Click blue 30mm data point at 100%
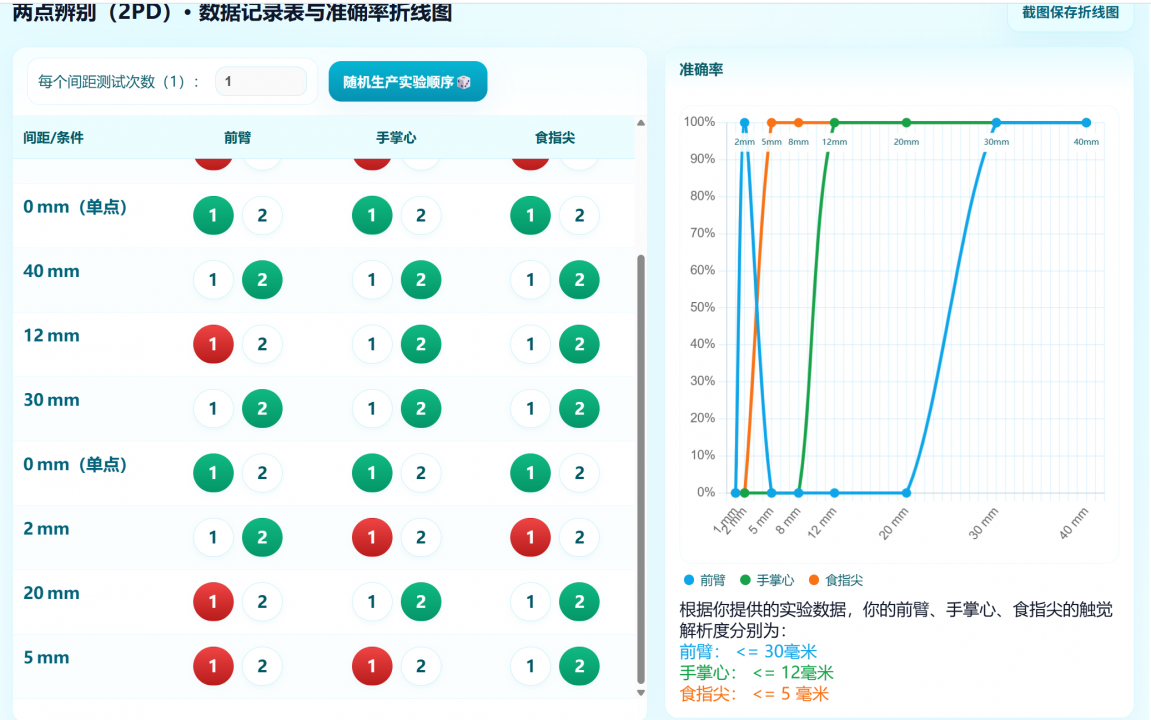 [x=996, y=123]
